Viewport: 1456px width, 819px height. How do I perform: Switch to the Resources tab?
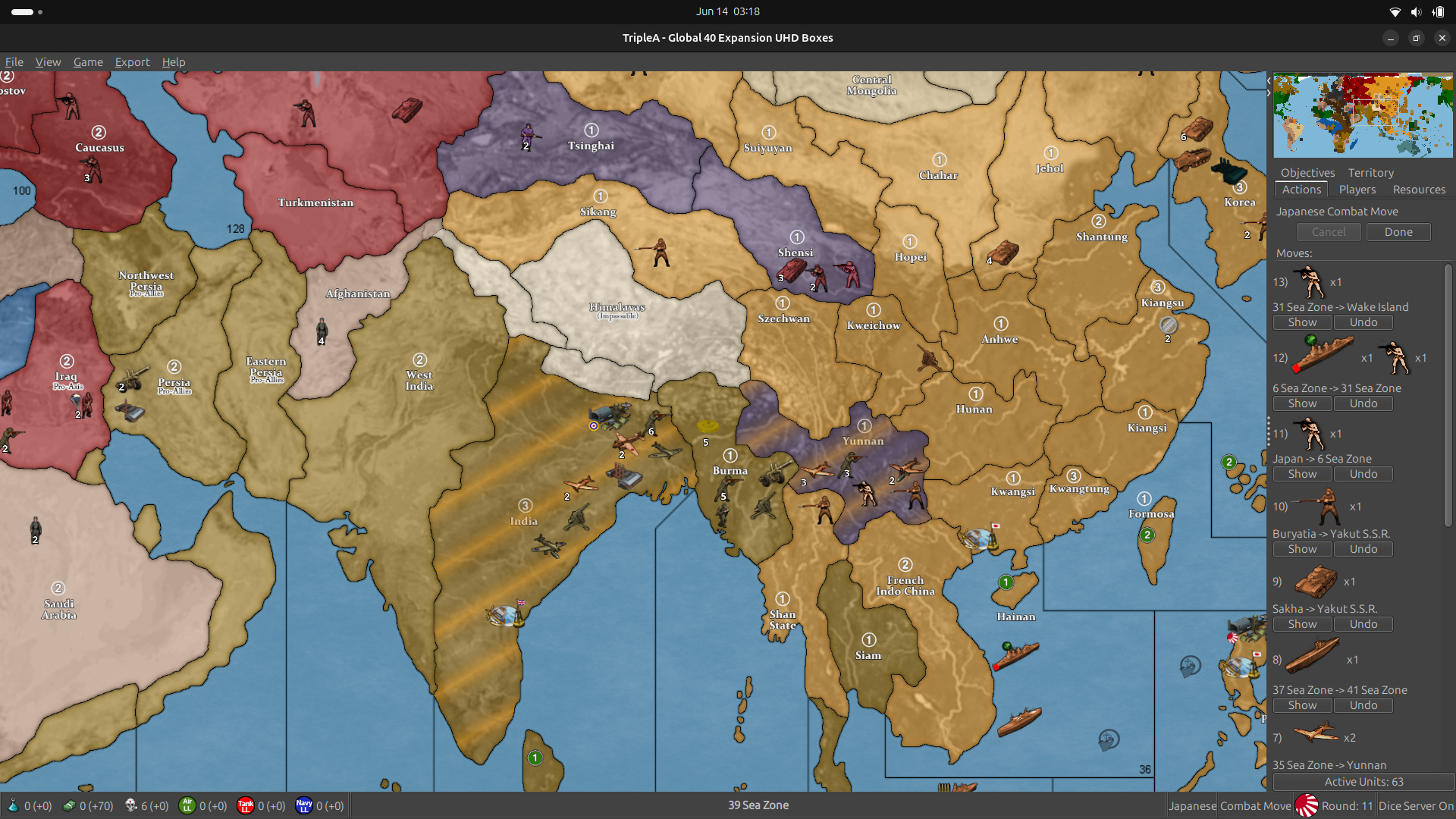(x=1419, y=190)
